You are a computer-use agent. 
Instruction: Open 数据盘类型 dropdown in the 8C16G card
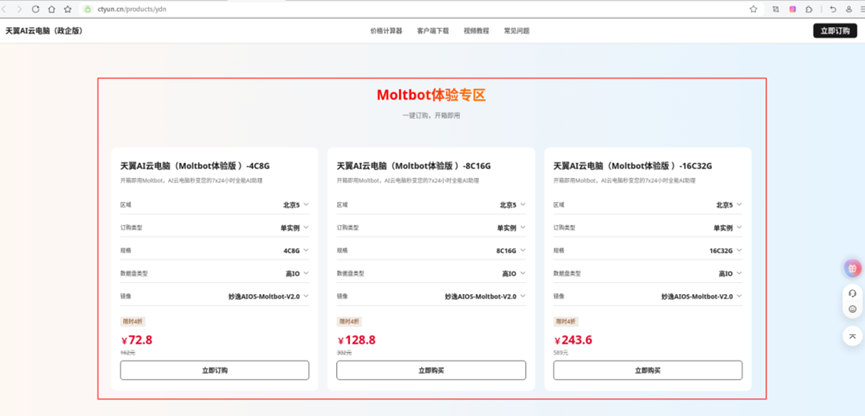(x=431, y=274)
